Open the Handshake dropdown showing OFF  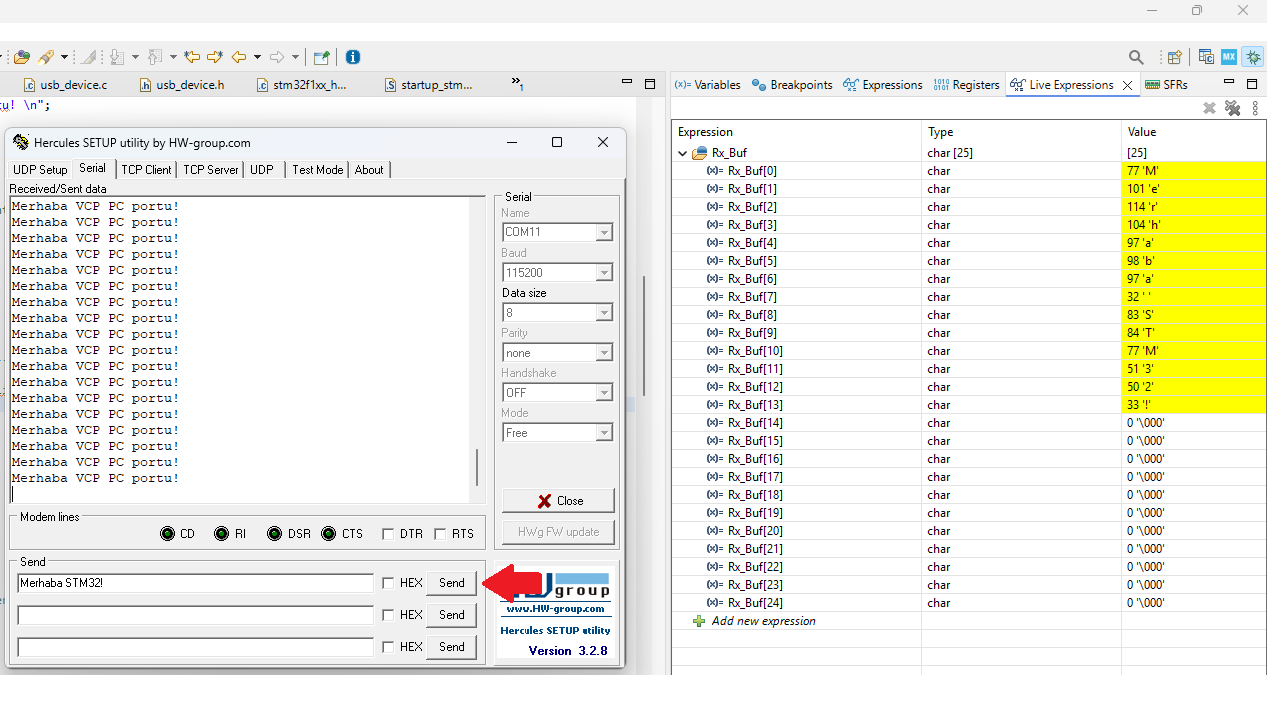(604, 392)
